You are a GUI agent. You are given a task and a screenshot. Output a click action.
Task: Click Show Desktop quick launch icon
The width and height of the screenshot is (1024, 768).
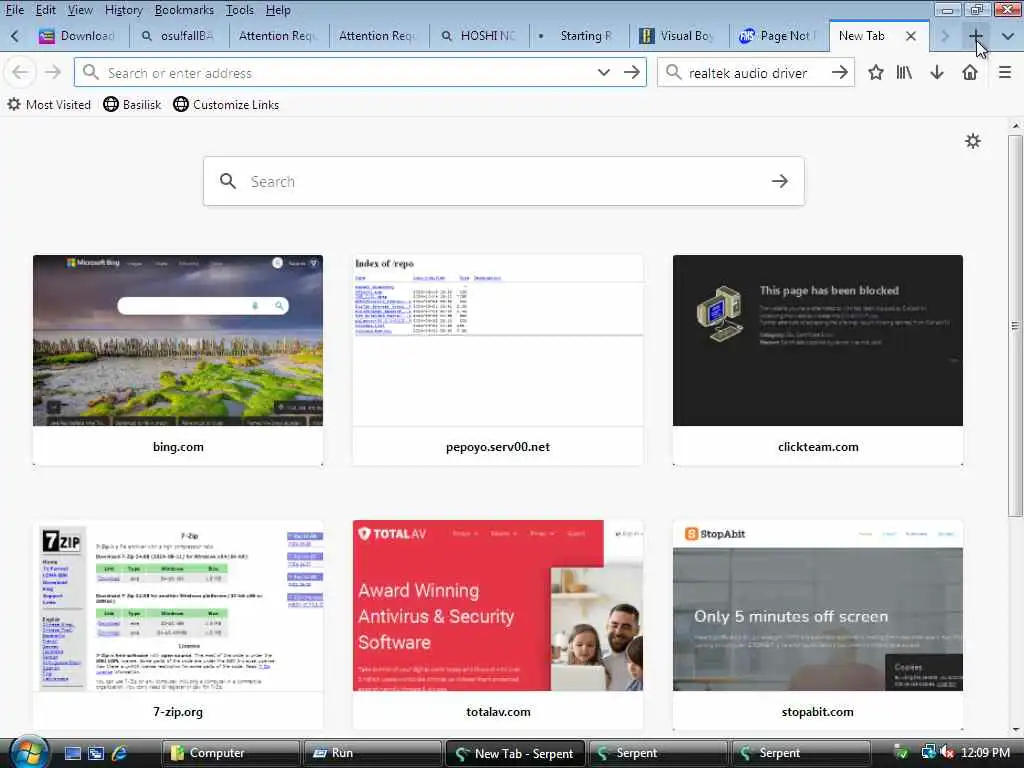(x=72, y=753)
